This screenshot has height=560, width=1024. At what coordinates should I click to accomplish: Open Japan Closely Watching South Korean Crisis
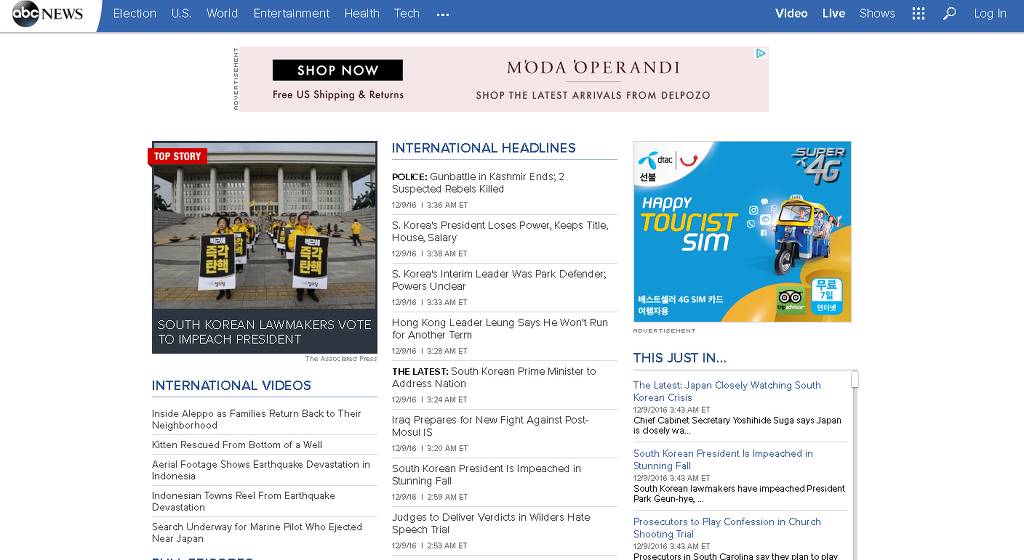[726, 391]
